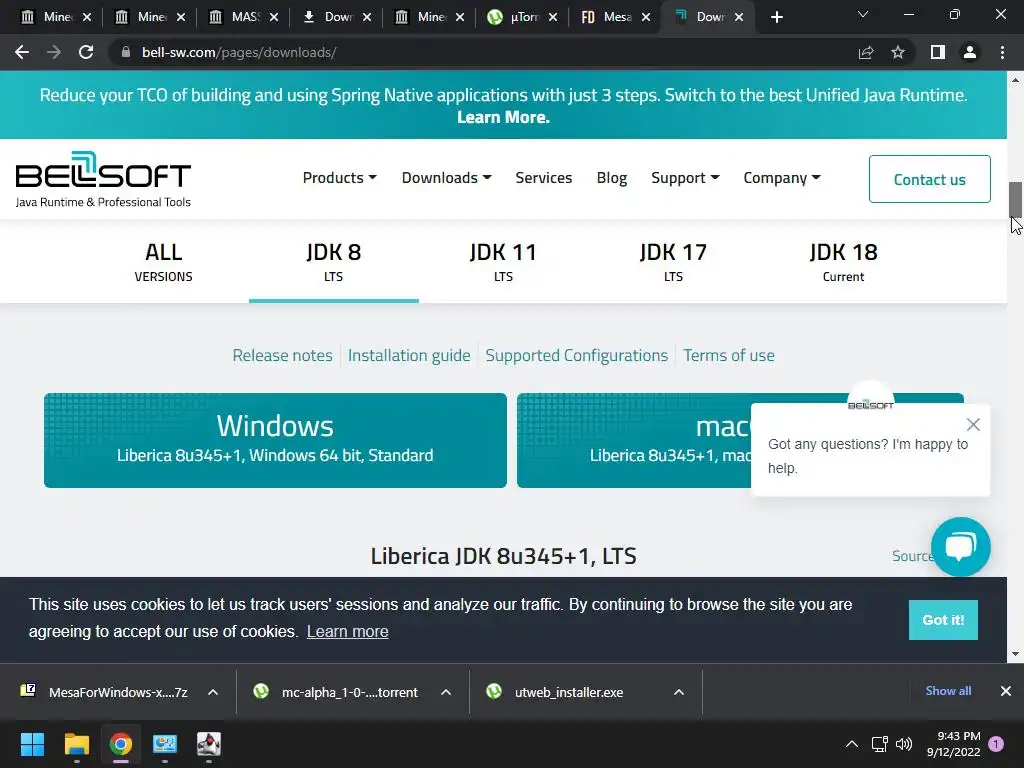
Task: Open the Chrome three-dot menu
Action: pos(1002,52)
